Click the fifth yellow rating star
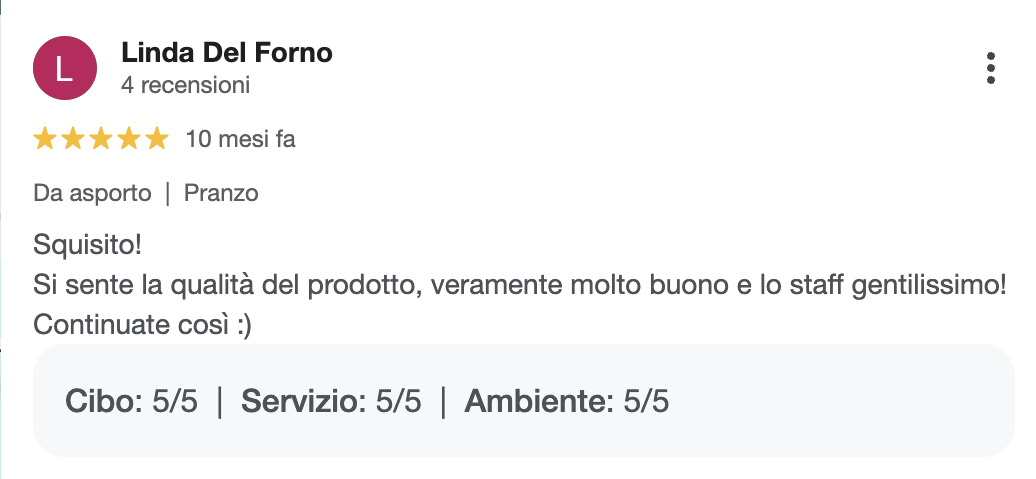The width and height of the screenshot is (1036, 479). tap(157, 139)
